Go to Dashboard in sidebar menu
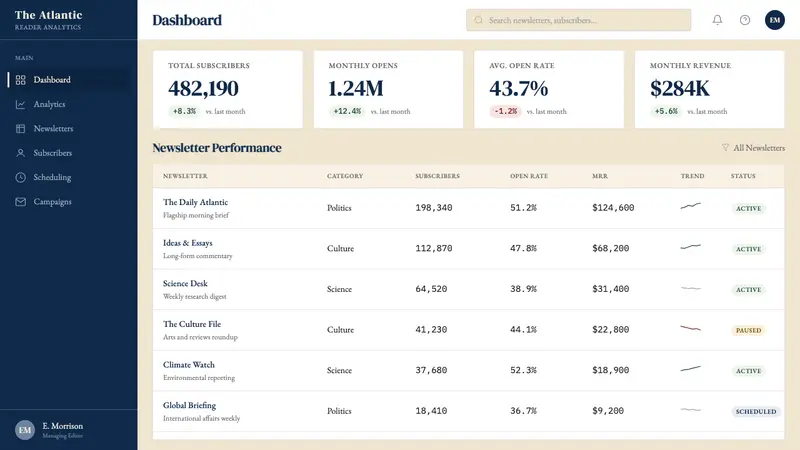This screenshot has width=800, height=450. [68, 80]
